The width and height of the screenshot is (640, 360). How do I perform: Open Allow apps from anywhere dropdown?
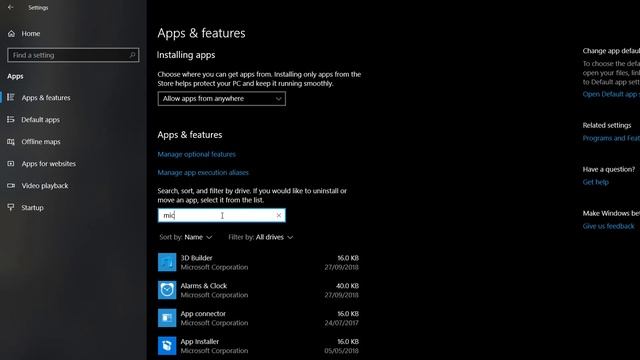click(x=222, y=98)
